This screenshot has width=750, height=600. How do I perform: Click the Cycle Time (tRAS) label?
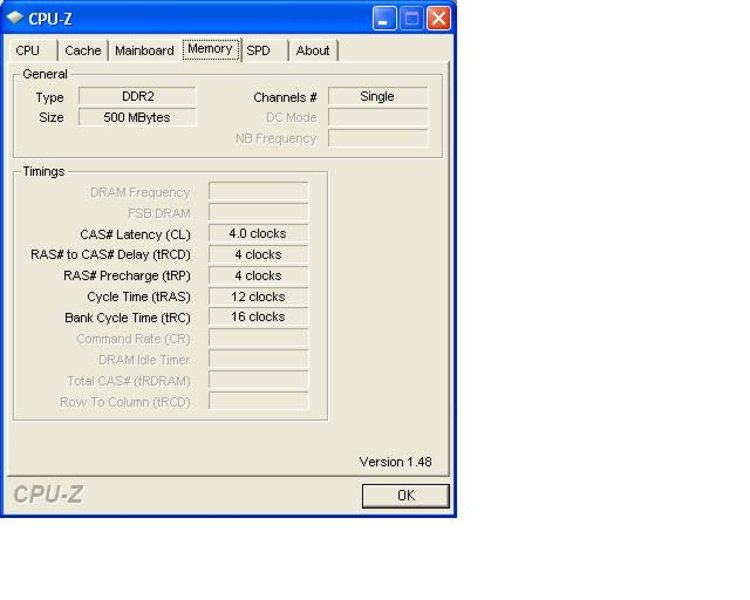[x=139, y=297]
